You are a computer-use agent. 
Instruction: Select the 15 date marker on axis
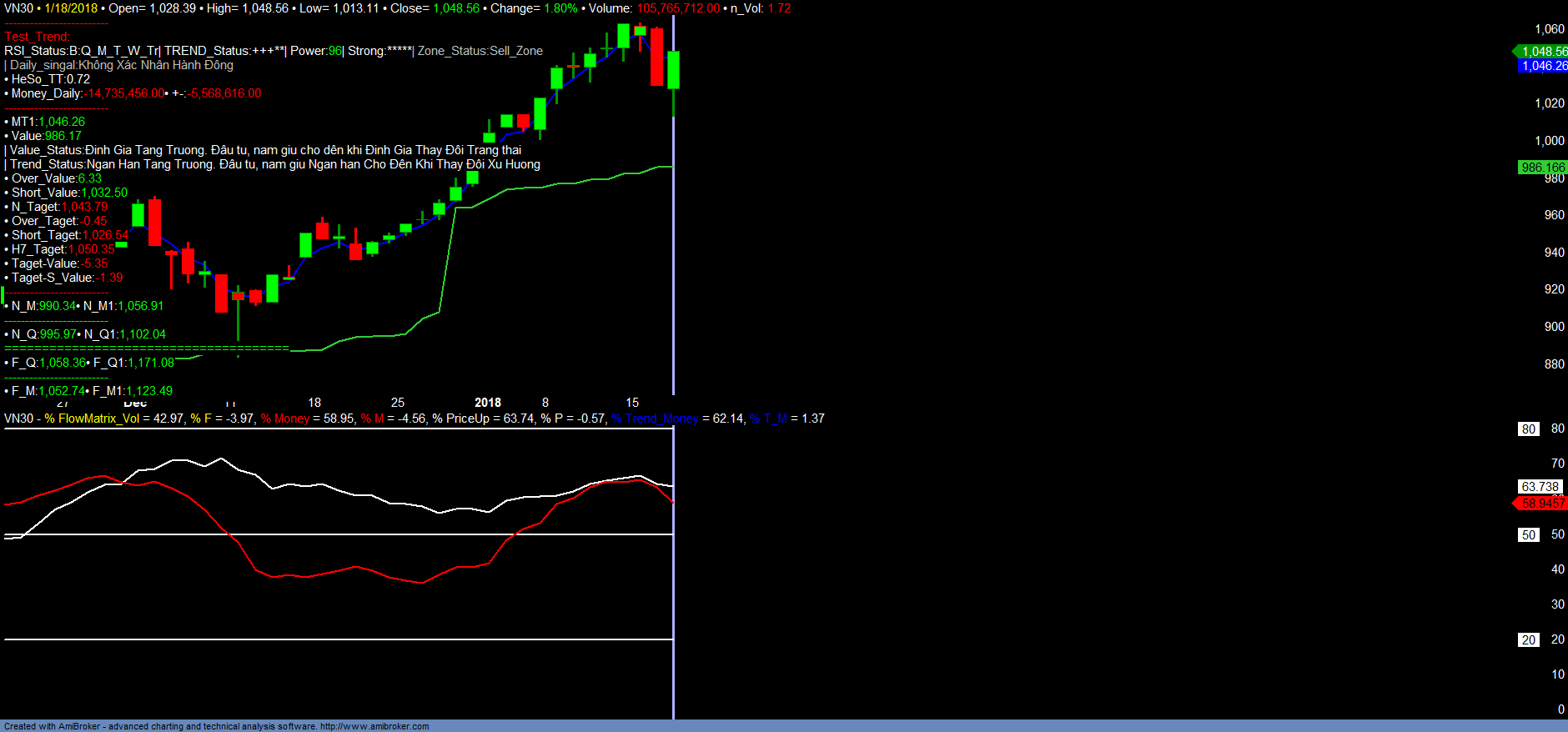point(632,403)
